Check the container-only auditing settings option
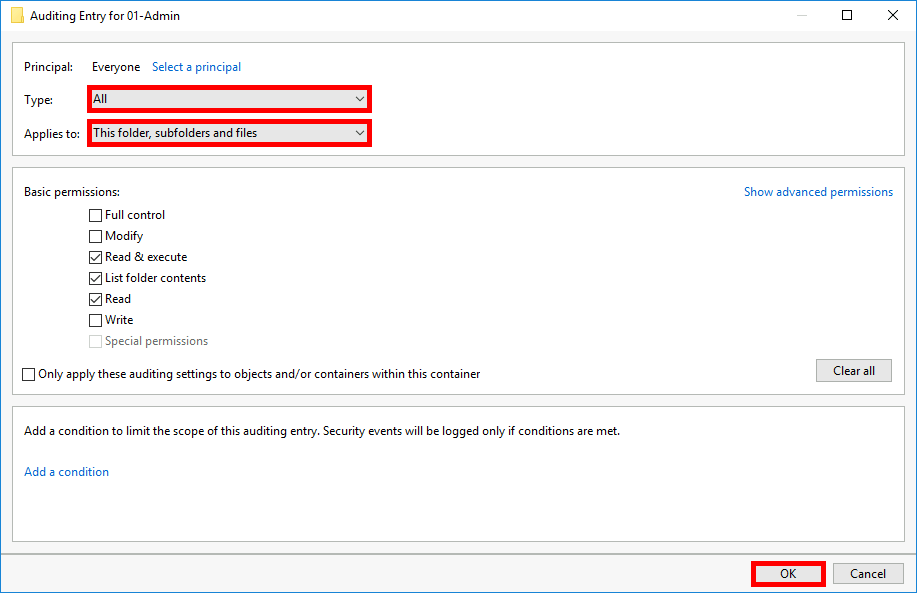Image resolution: width=917 pixels, height=593 pixels. coord(28,373)
